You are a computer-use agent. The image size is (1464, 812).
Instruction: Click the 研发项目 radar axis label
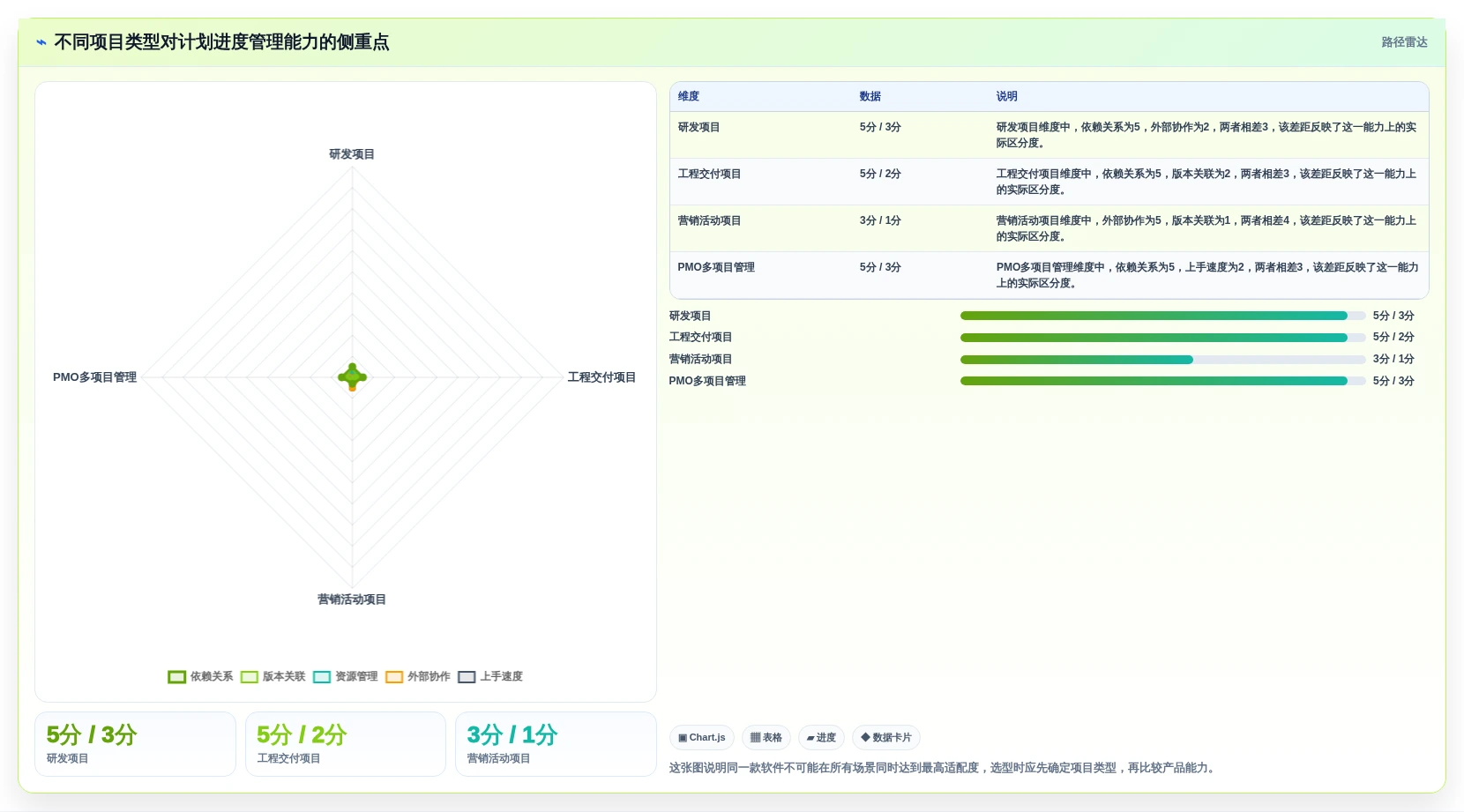352,154
